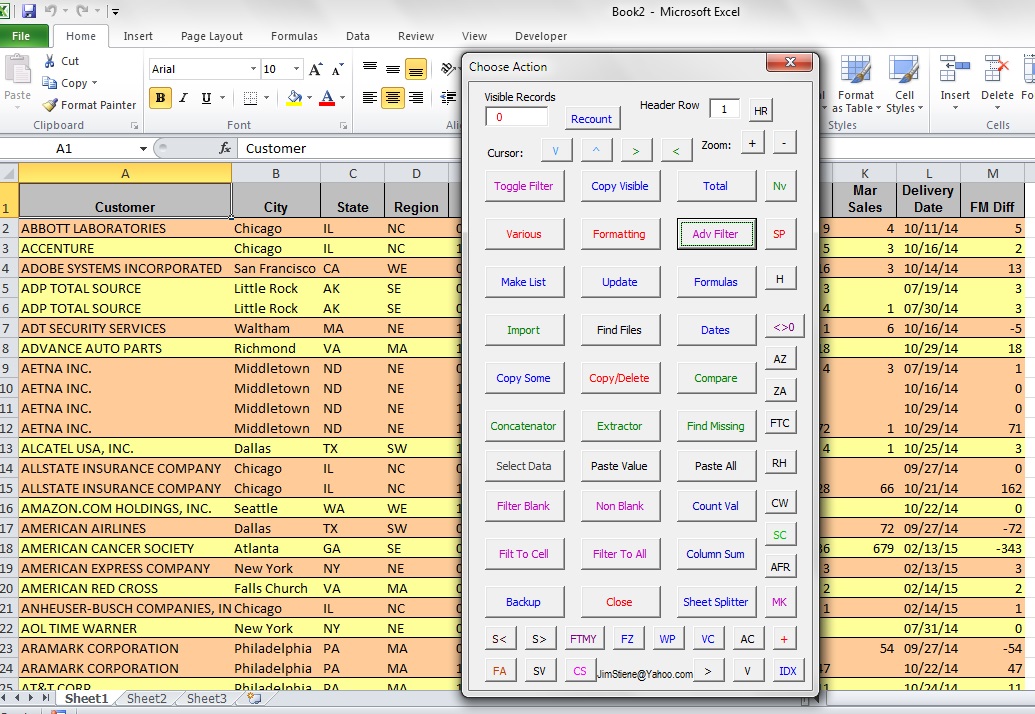Click the Header Row number field
The height and width of the screenshot is (714, 1035).
(x=724, y=109)
